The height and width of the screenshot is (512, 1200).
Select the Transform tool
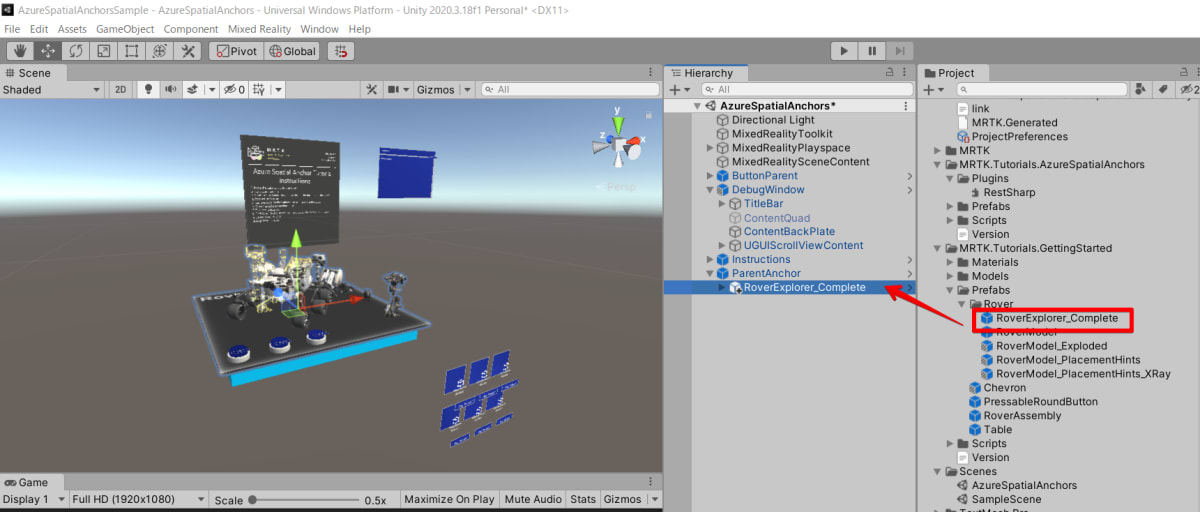[159, 51]
